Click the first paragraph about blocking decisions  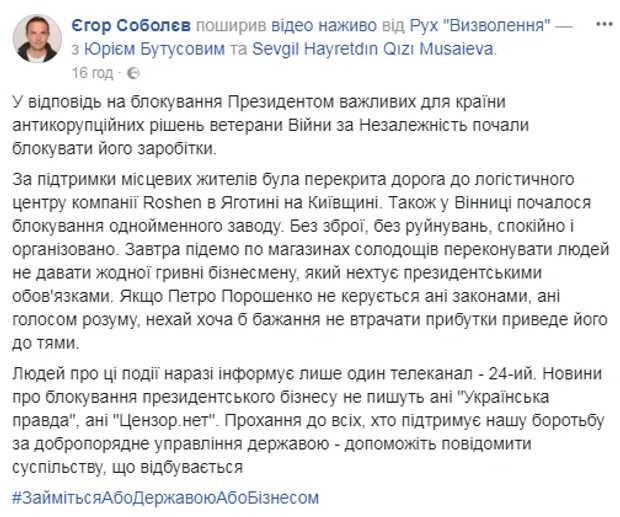[x=300, y=124]
